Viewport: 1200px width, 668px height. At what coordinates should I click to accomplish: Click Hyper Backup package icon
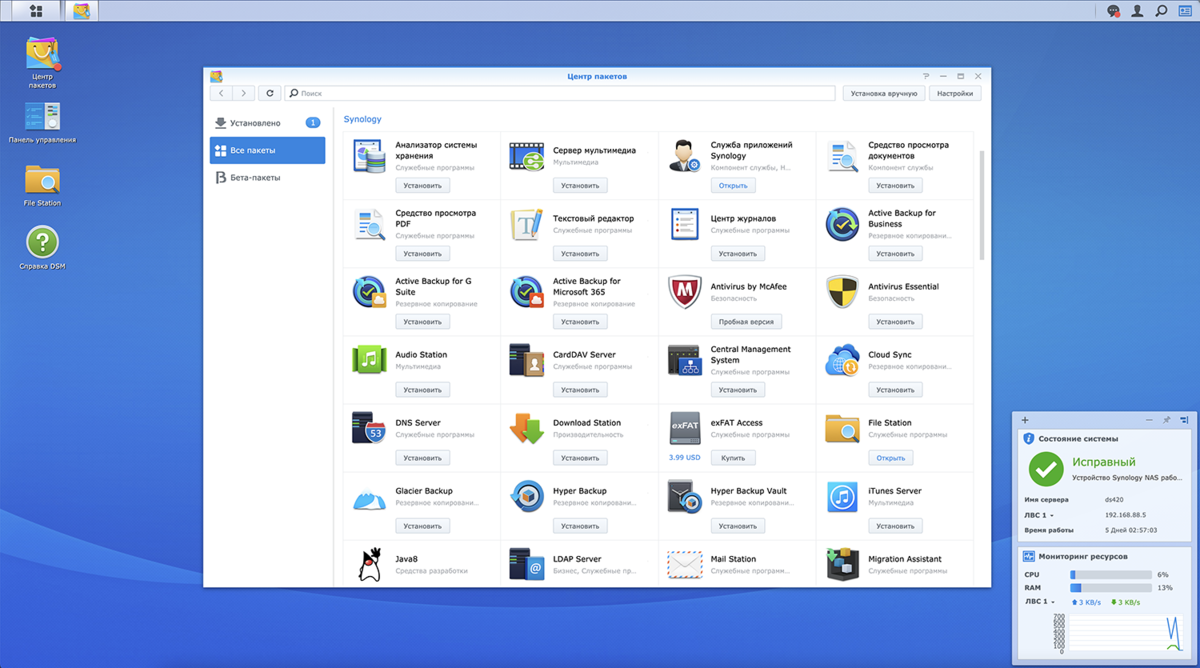coord(527,497)
